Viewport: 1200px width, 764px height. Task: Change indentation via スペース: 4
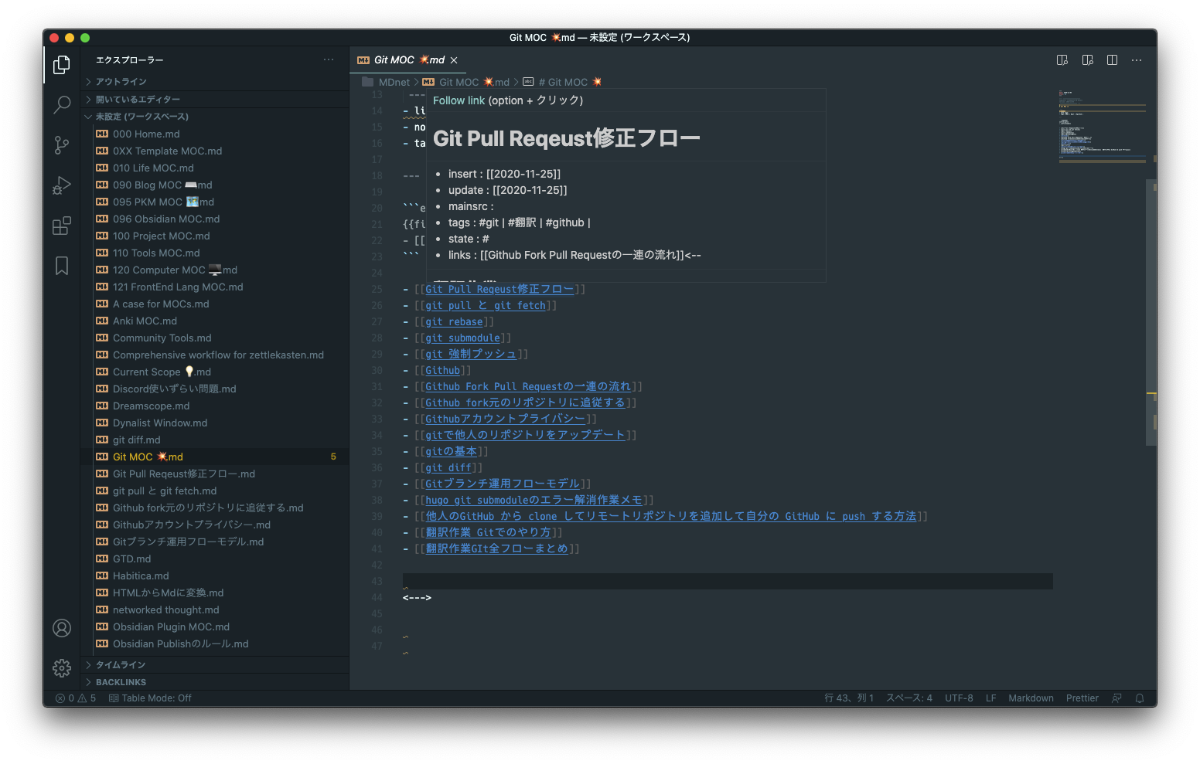[x=909, y=698]
